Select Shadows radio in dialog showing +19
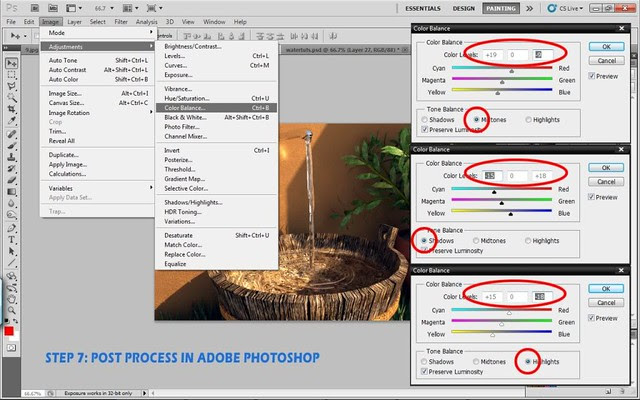Viewport: 640px width, 400px height. 424,120
